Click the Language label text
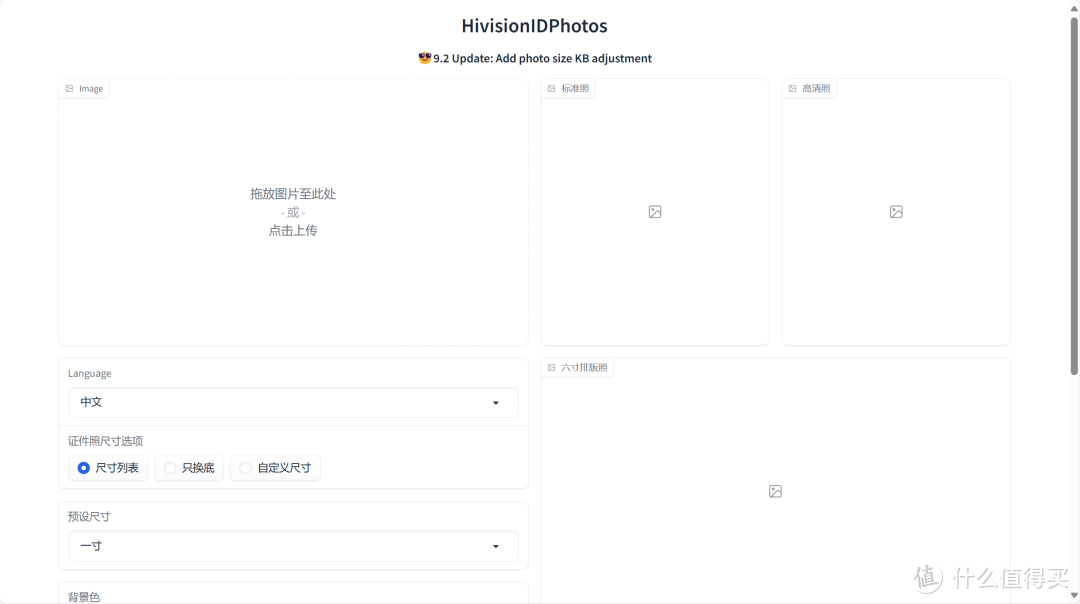Viewport: 1080px width, 604px height. click(90, 373)
